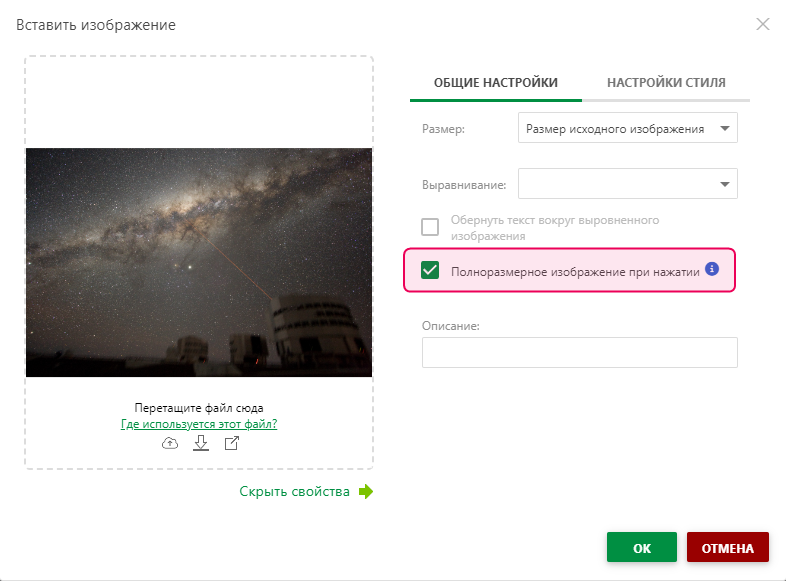
Task: Close the Вставить изображение dialog
Action: tap(763, 24)
